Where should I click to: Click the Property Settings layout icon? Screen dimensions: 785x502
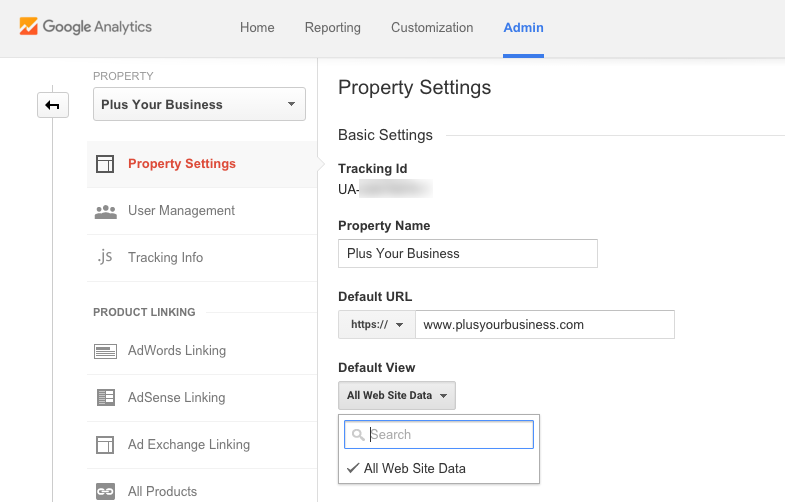[105, 164]
